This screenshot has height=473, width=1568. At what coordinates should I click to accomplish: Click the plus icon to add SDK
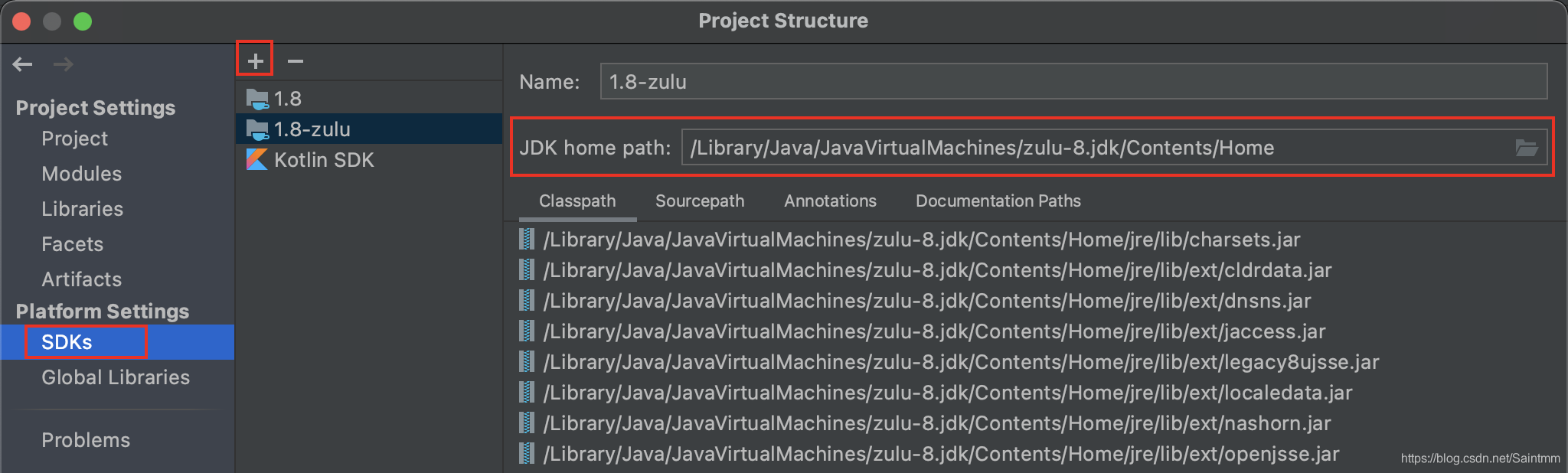[x=255, y=60]
